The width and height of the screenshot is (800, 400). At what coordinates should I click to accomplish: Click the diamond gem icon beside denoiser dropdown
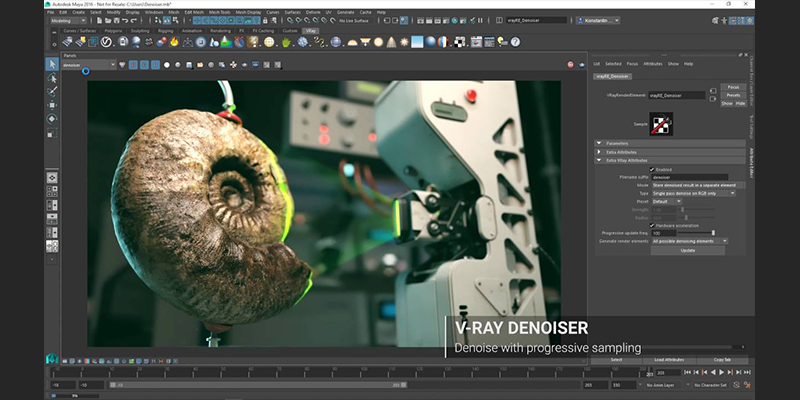point(122,65)
